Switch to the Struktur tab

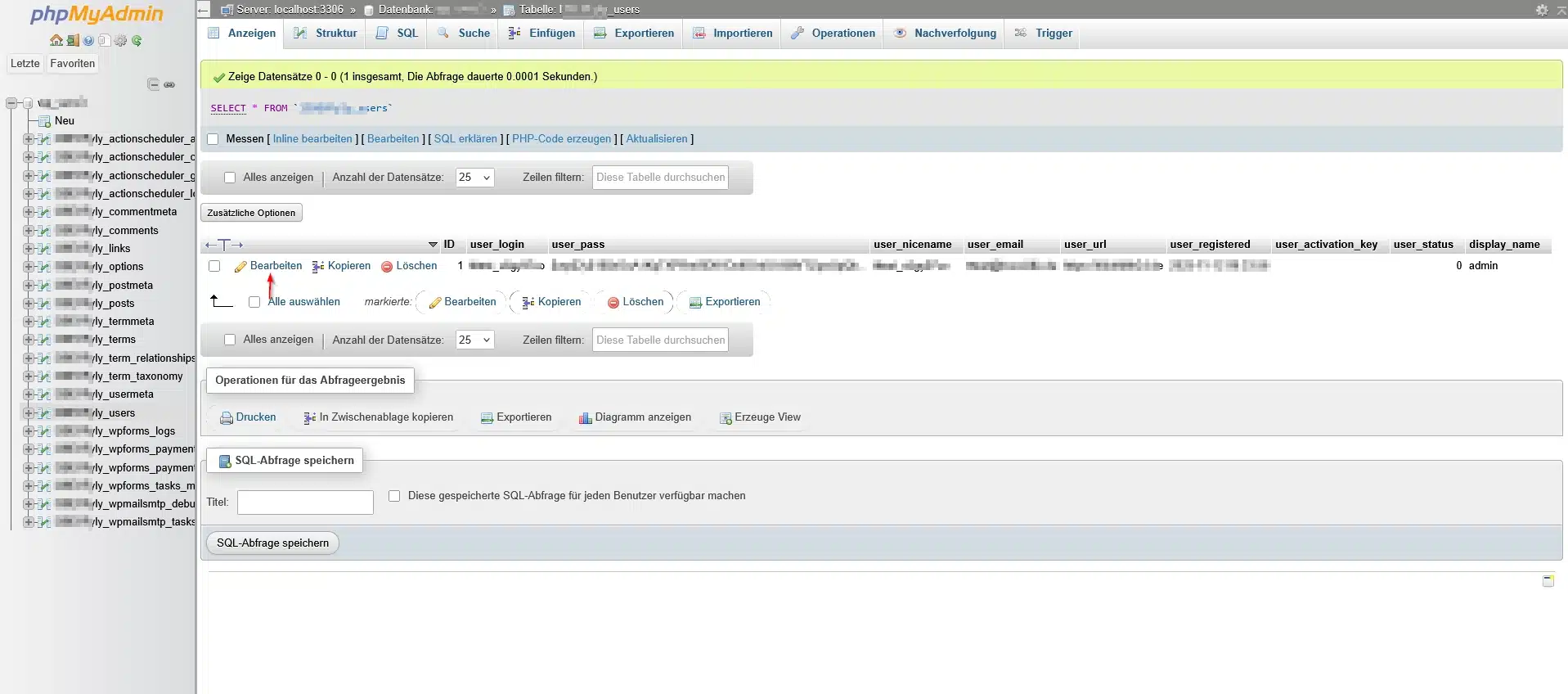[x=326, y=34]
